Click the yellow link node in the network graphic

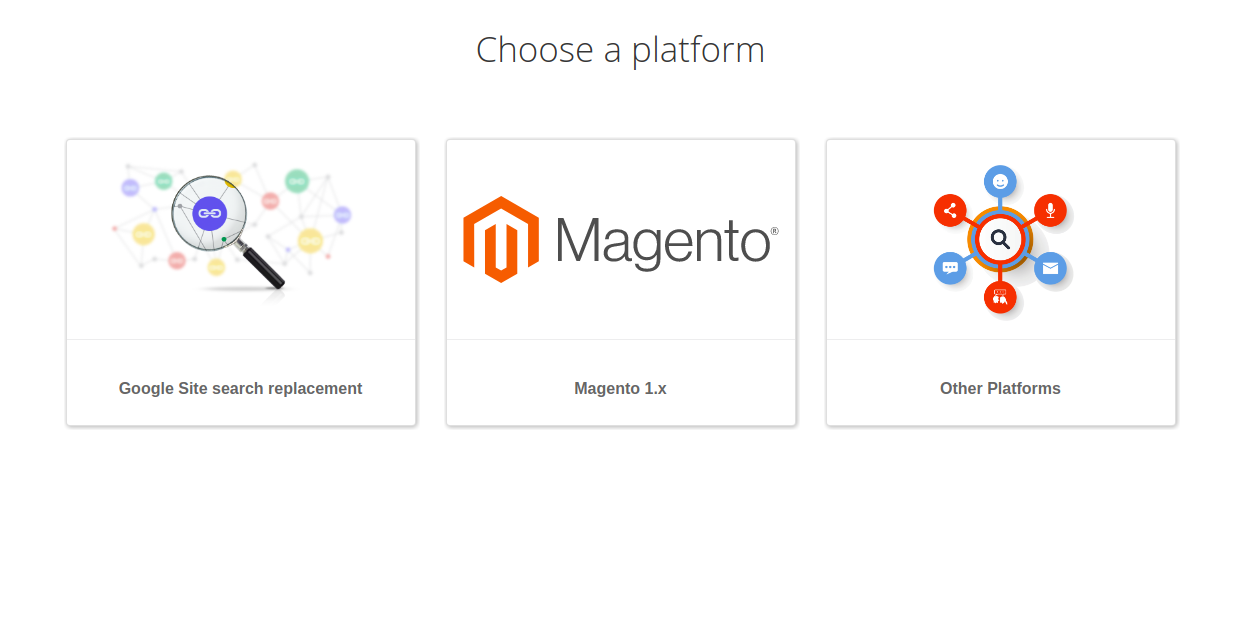pos(309,241)
